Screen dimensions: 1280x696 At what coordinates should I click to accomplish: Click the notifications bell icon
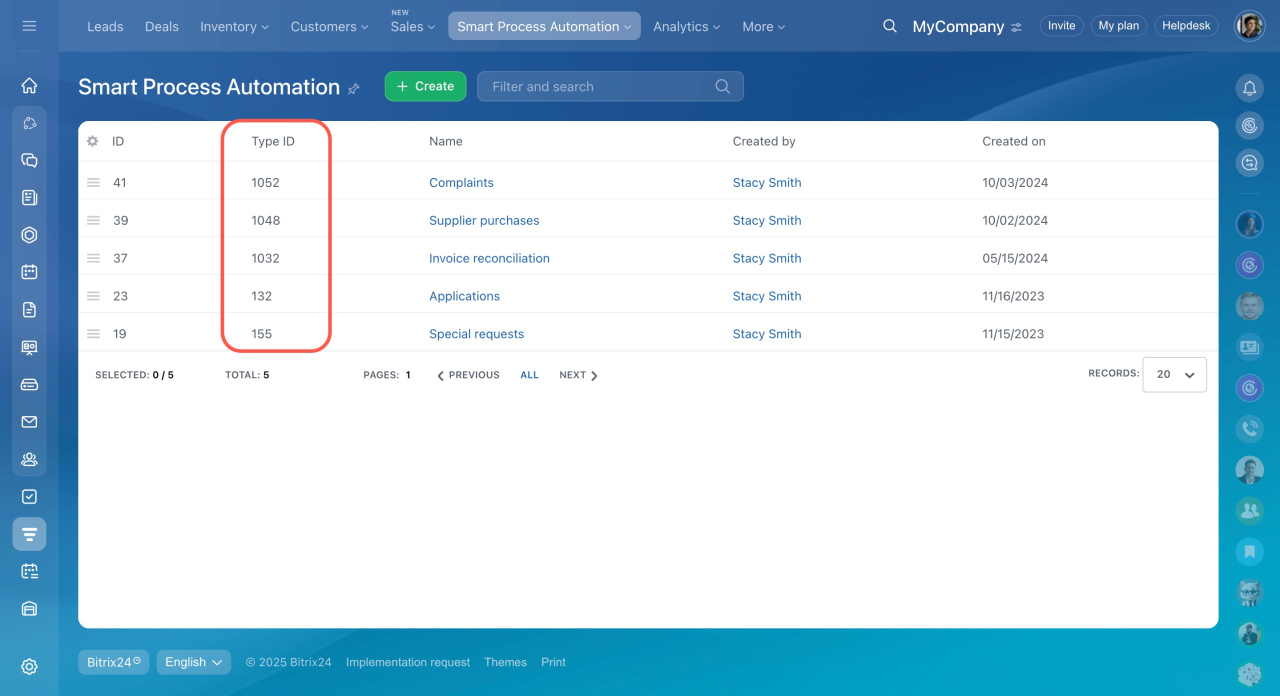(x=1249, y=88)
